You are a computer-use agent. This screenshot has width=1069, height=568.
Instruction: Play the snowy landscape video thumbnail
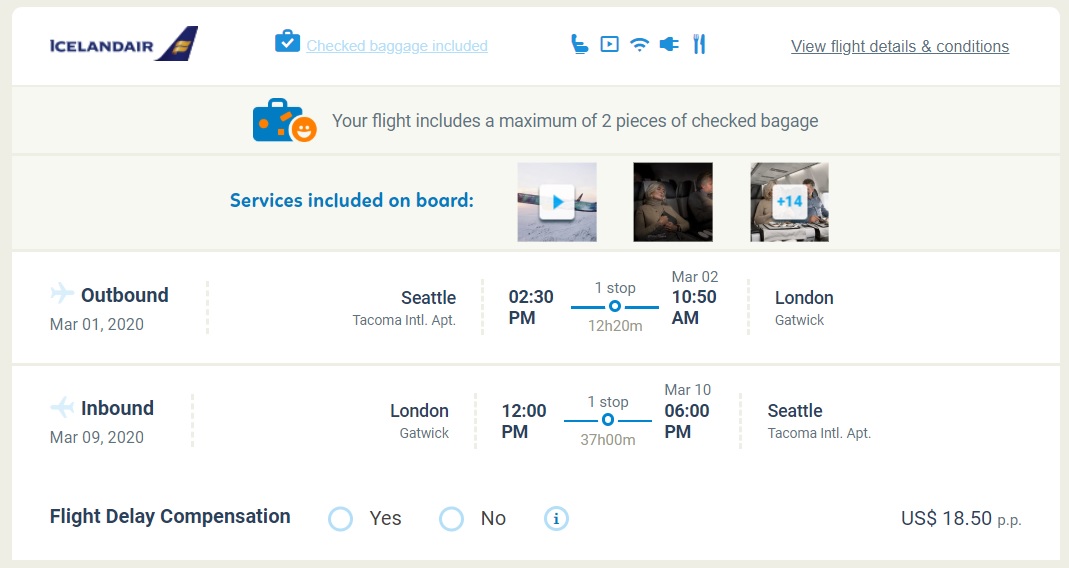557,202
